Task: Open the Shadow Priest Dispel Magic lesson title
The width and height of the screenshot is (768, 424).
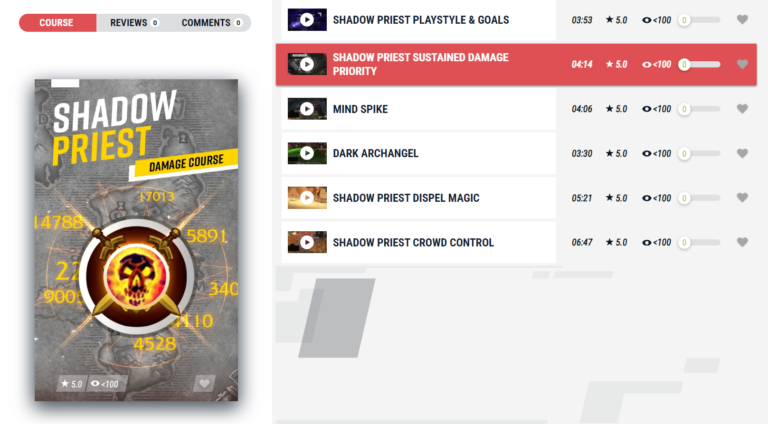Action: (406, 198)
